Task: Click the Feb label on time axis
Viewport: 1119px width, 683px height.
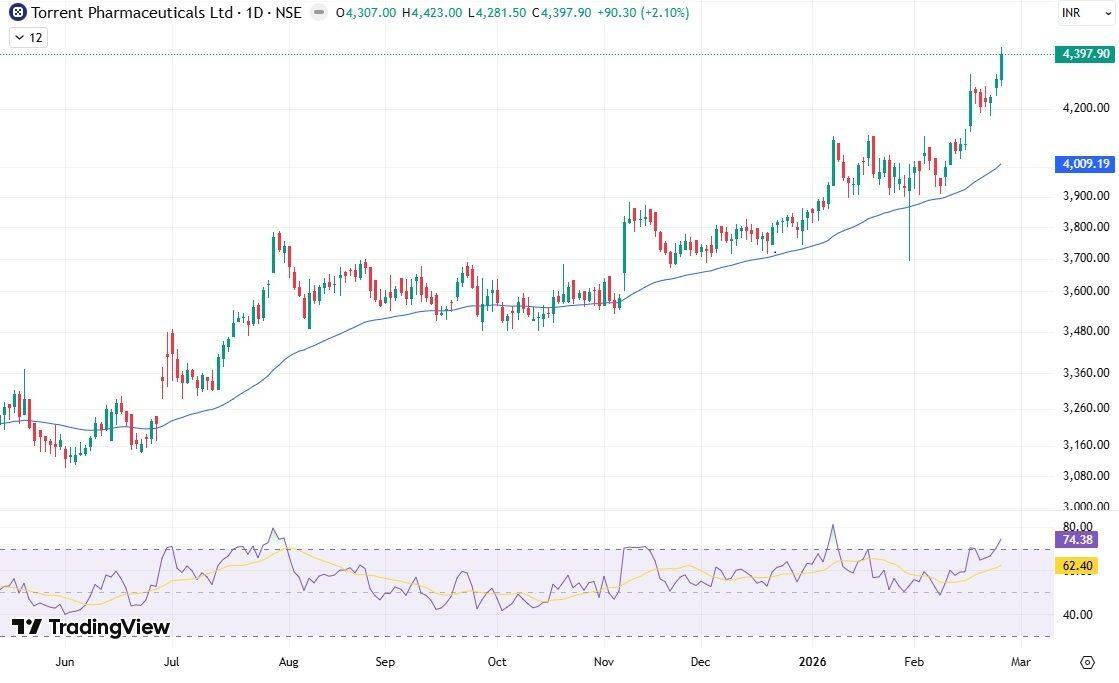Action: (913, 662)
